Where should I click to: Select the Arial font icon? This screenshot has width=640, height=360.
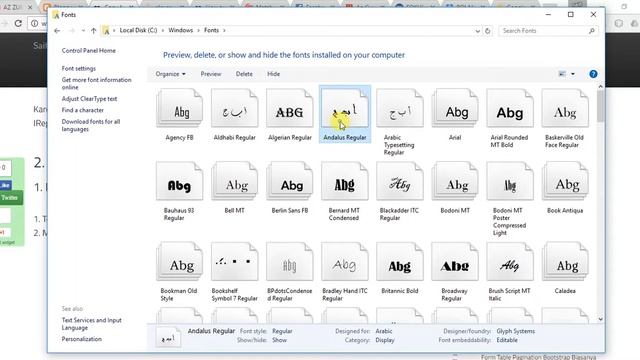(455, 108)
